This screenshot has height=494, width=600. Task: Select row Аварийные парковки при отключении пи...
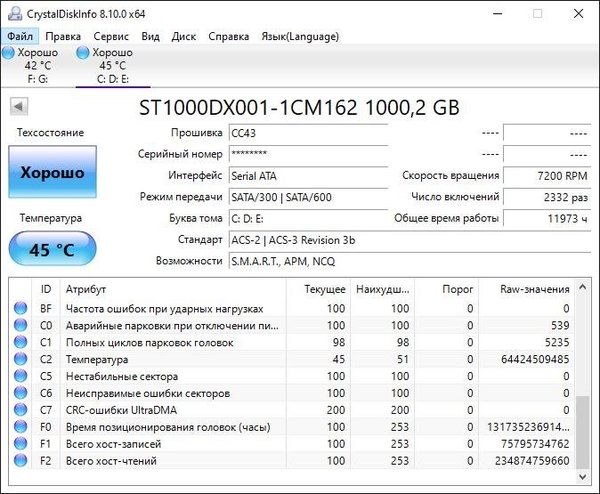(292, 325)
